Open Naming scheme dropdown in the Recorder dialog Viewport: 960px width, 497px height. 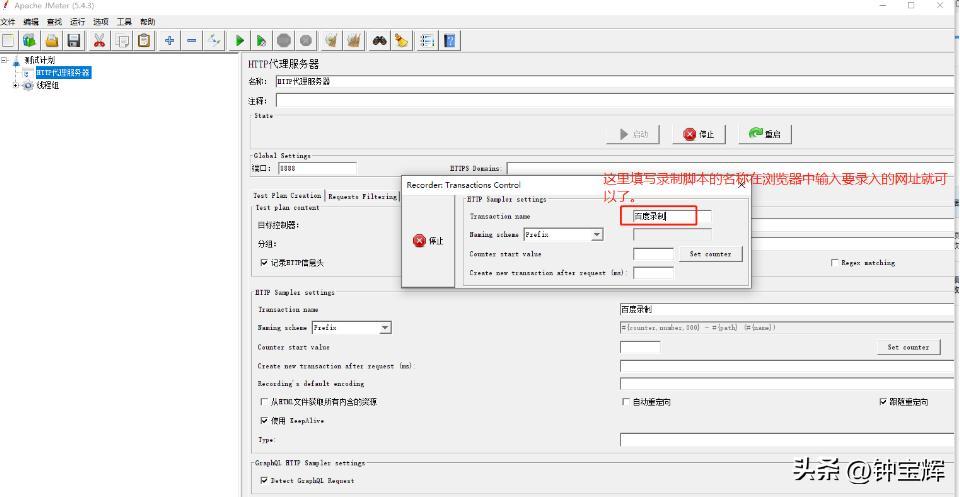(x=597, y=235)
